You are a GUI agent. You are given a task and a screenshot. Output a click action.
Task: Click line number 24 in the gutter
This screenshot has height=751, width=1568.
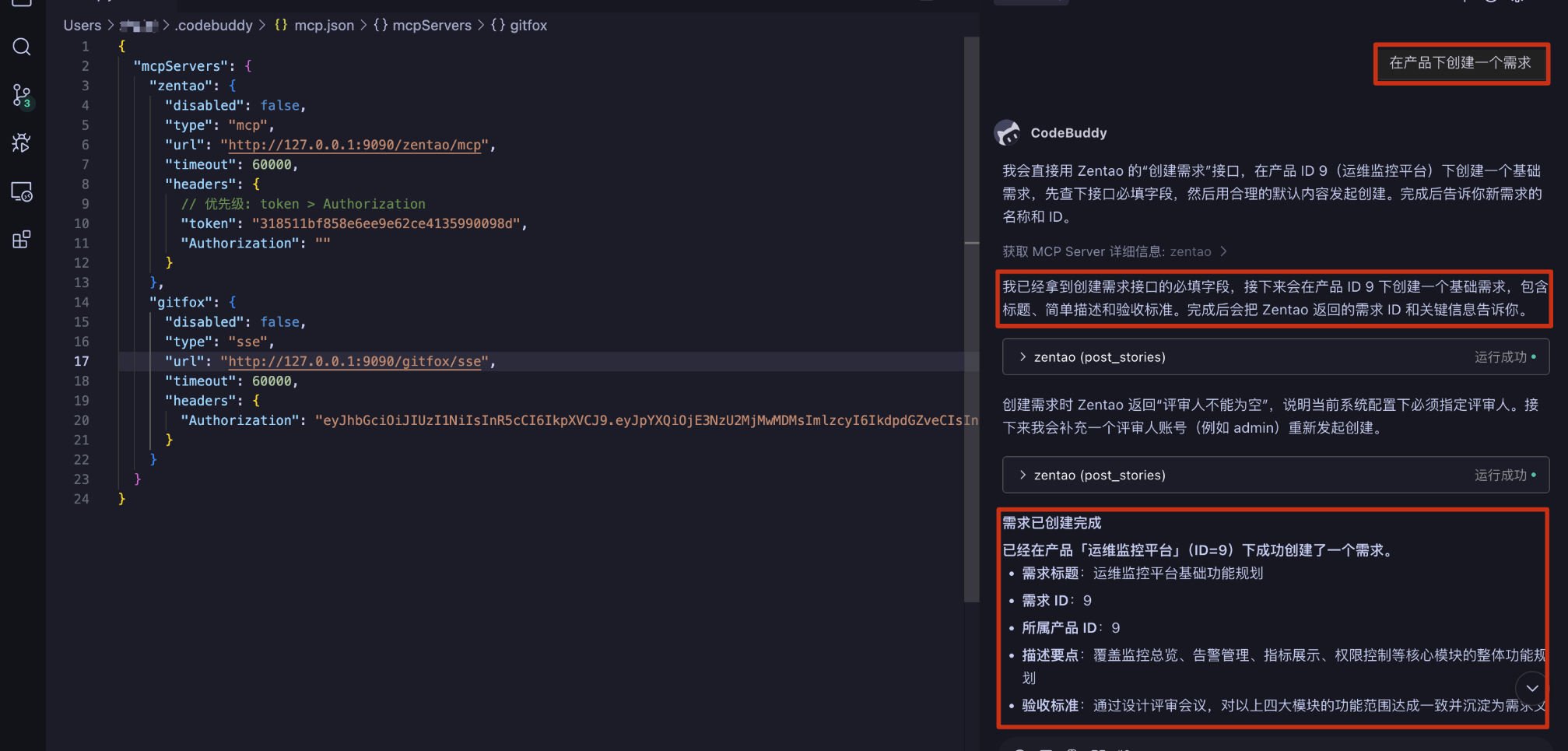pyautogui.click(x=82, y=499)
